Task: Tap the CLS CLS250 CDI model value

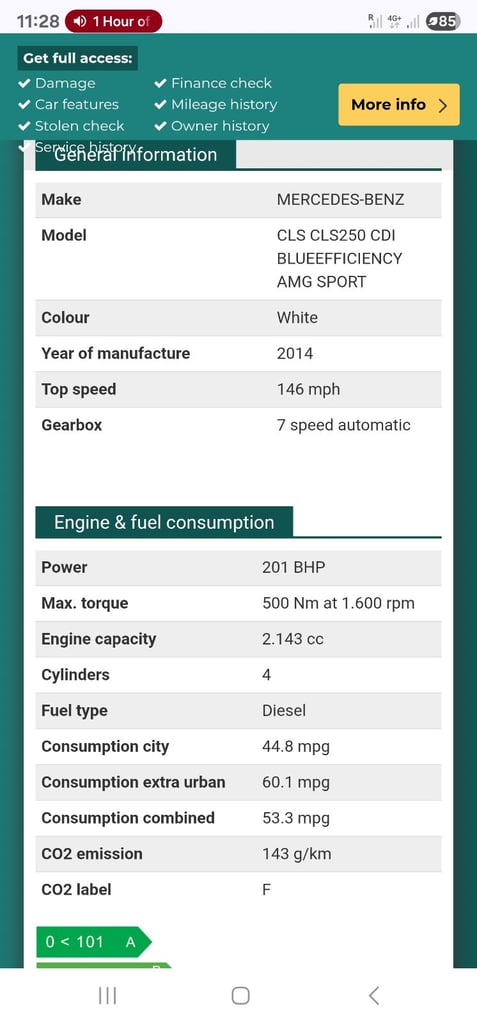Action: coord(340,259)
